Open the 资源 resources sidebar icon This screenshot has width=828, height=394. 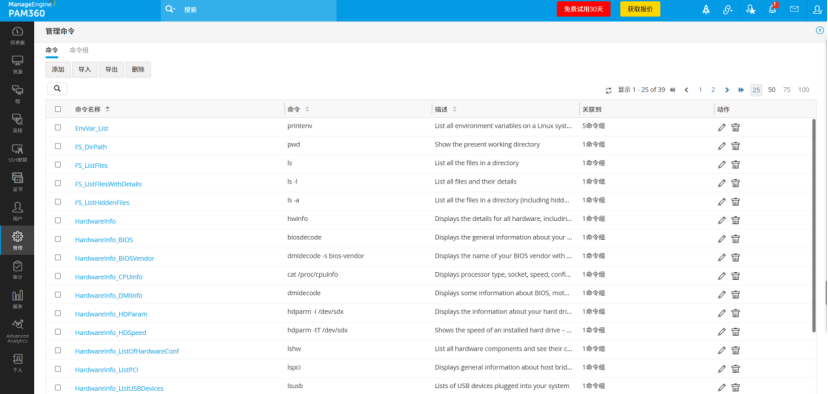(17, 64)
